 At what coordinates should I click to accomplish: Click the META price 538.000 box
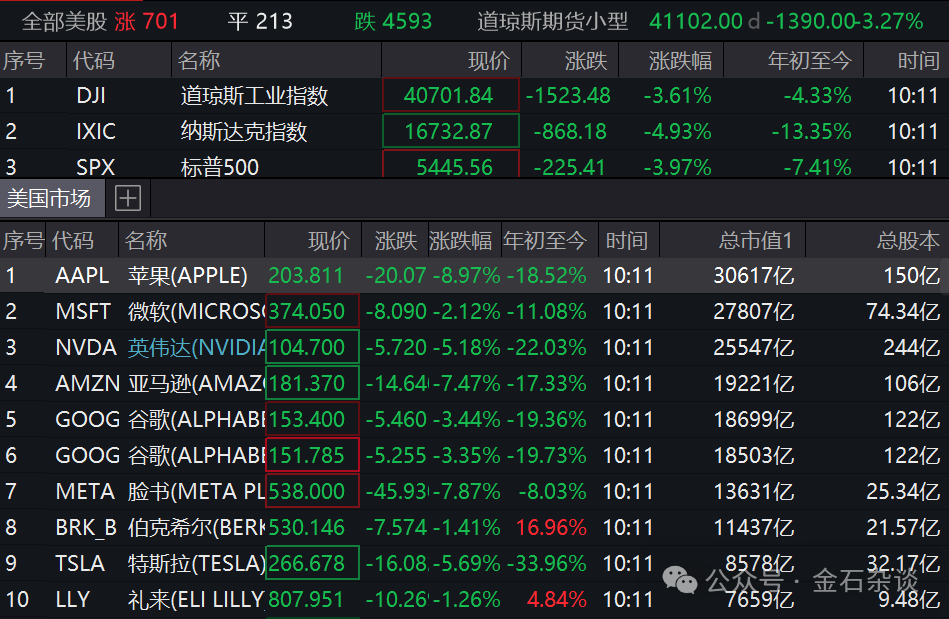312,492
